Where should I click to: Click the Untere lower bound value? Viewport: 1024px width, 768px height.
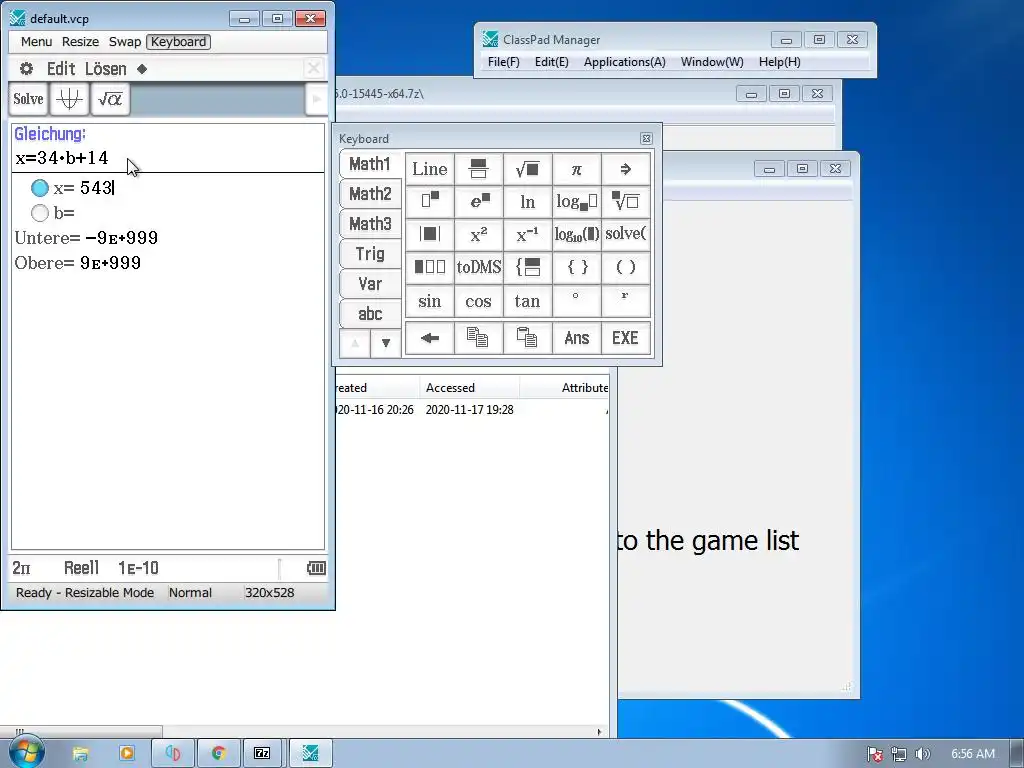tap(121, 238)
